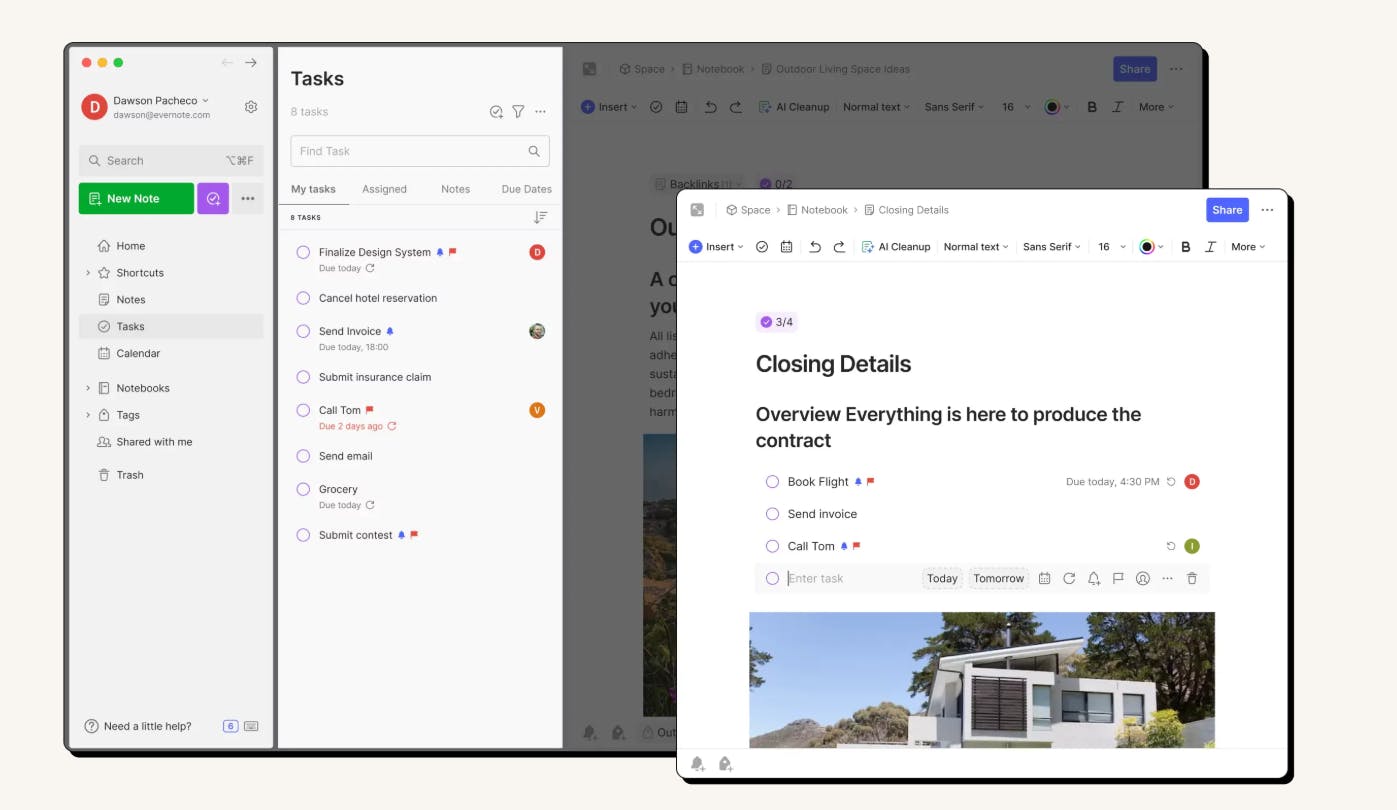The image size is (1397, 810).
Task: Mark the Book Flight task as complete
Action: [x=772, y=482]
